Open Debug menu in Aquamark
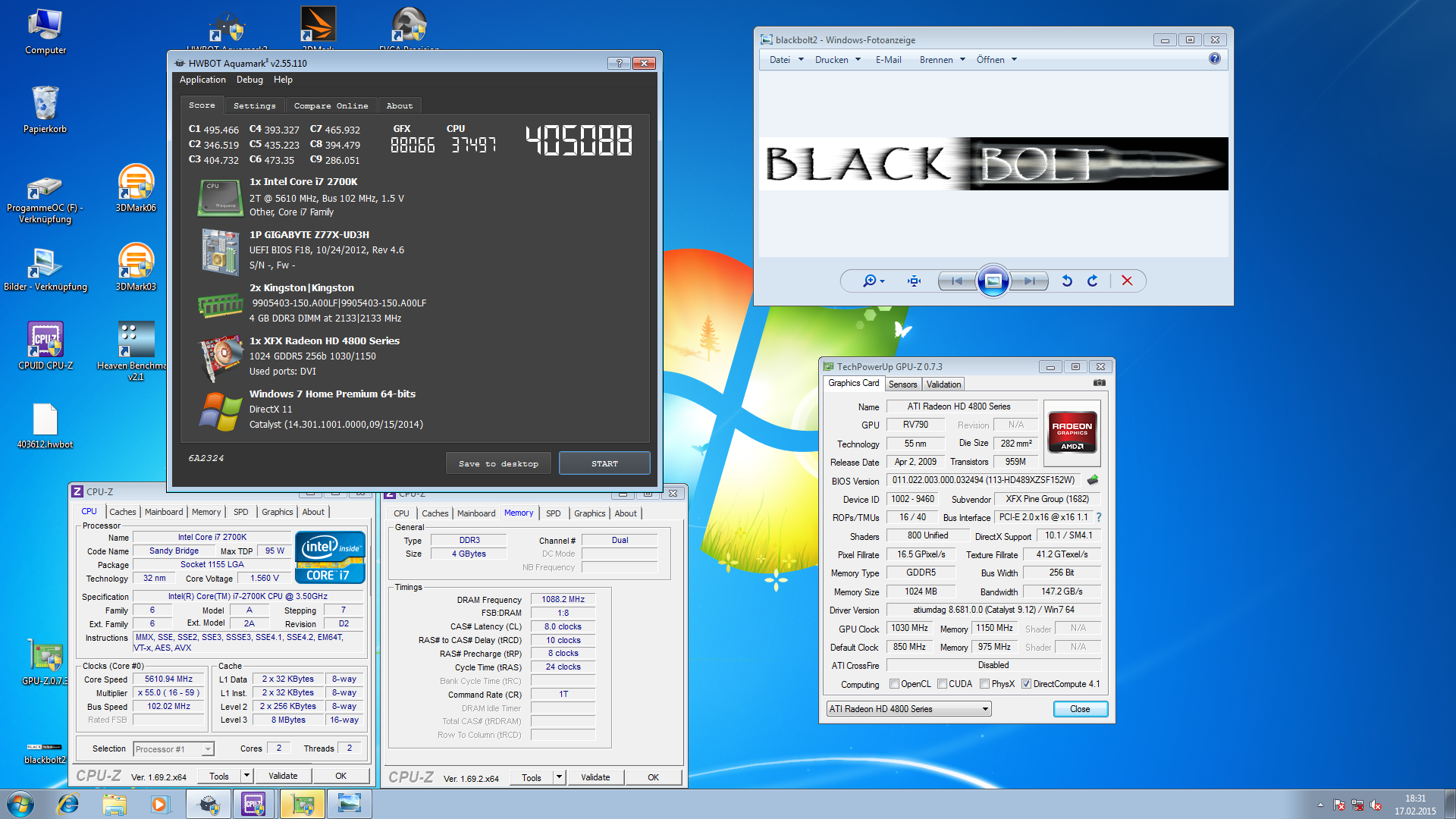Image resolution: width=1456 pixels, height=819 pixels. coord(249,80)
